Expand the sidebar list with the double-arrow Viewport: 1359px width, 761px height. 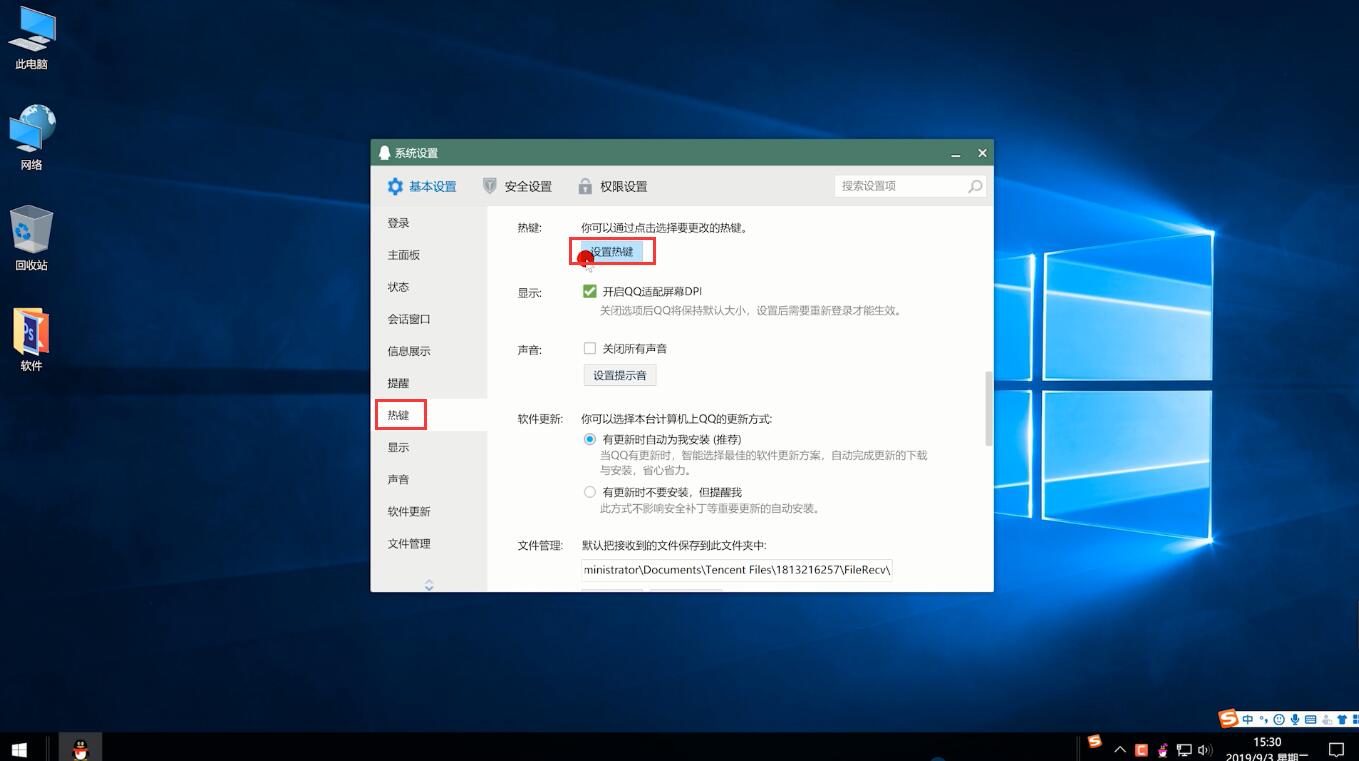pyautogui.click(x=429, y=585)
